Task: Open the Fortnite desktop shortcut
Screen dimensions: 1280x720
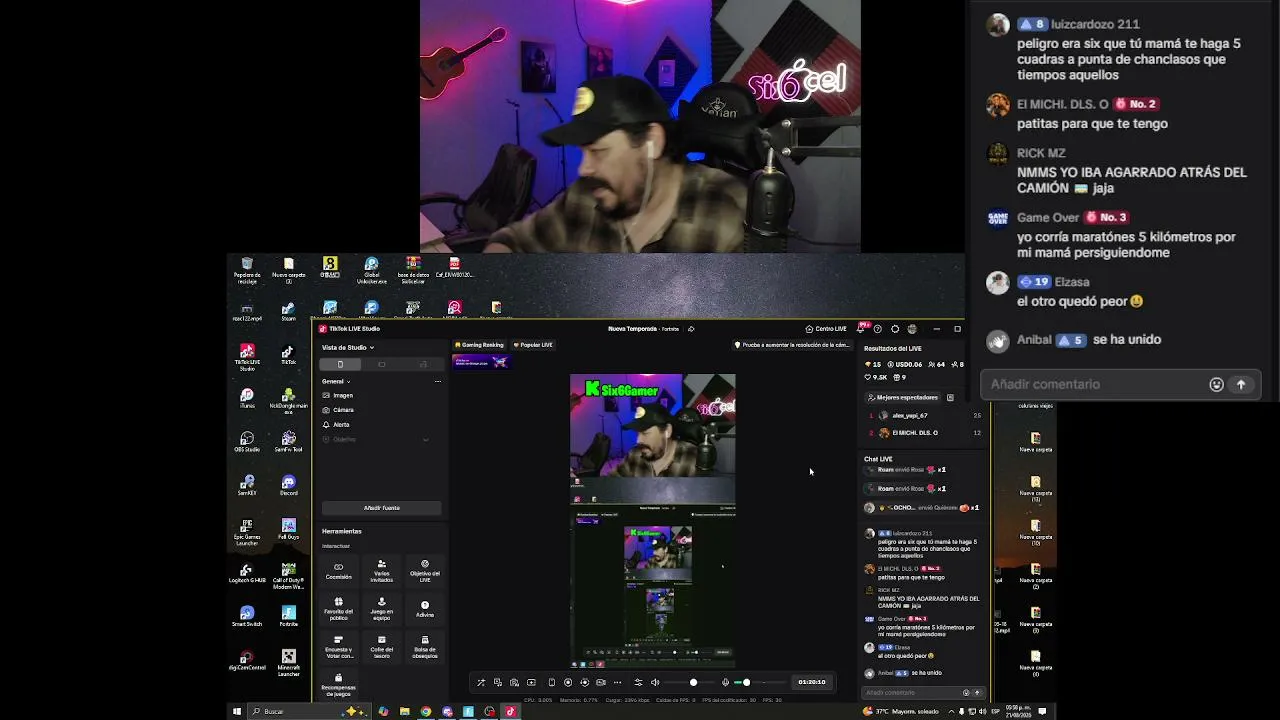Action: [x=289, y=616]
